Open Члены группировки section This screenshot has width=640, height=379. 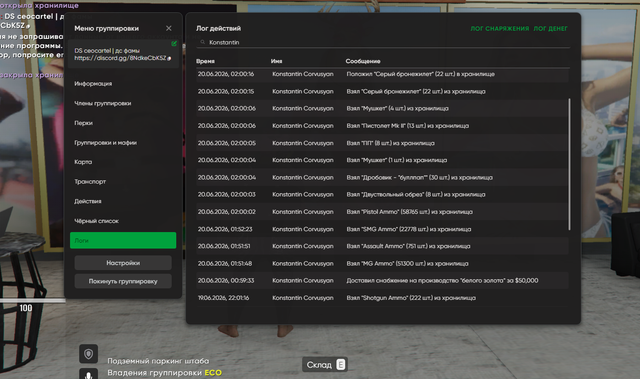pos(102,103)
